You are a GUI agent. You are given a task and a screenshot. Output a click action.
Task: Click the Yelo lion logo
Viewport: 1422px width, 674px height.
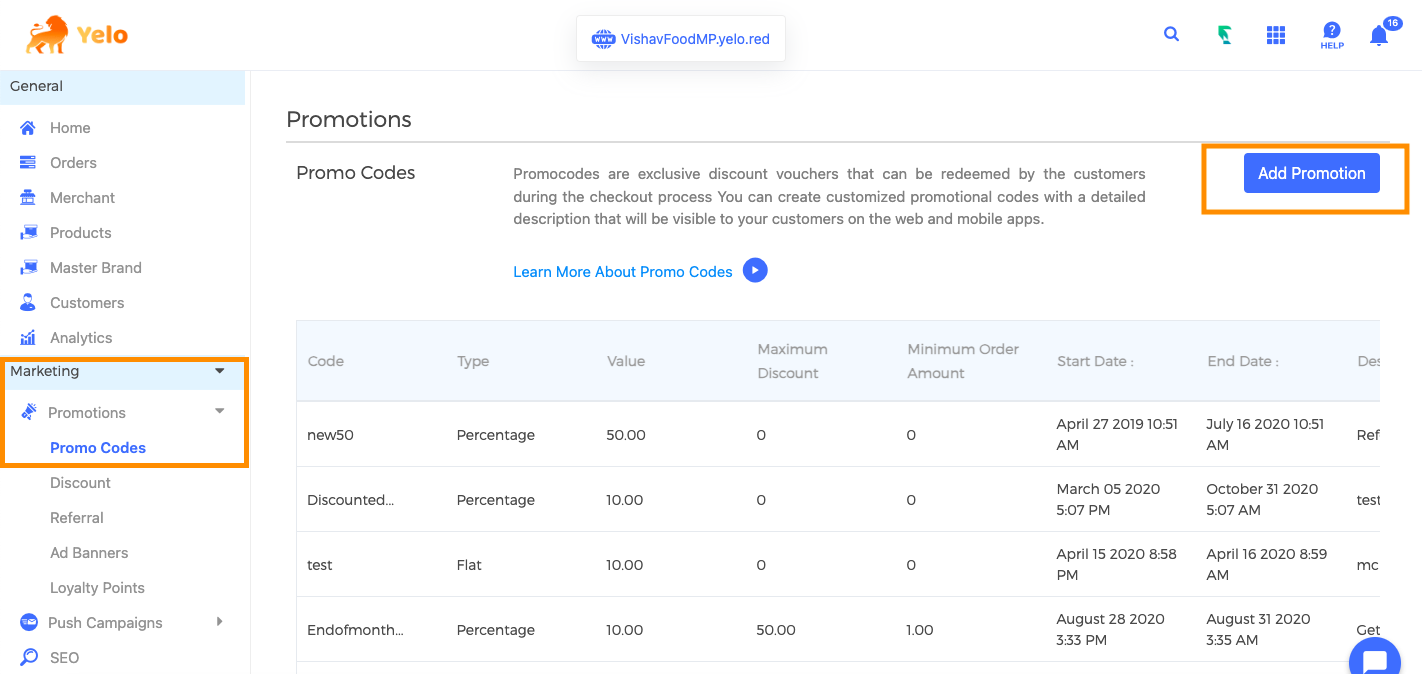point(77,35)
